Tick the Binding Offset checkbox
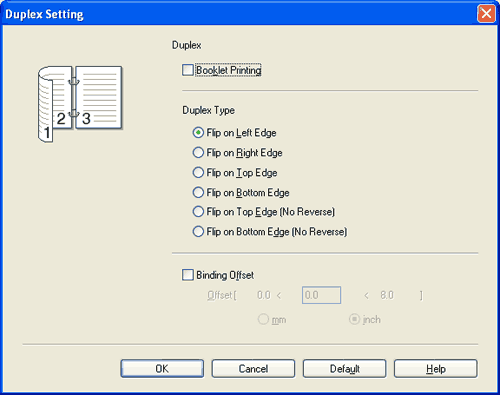The image size is (500, 395). point(188,275)
